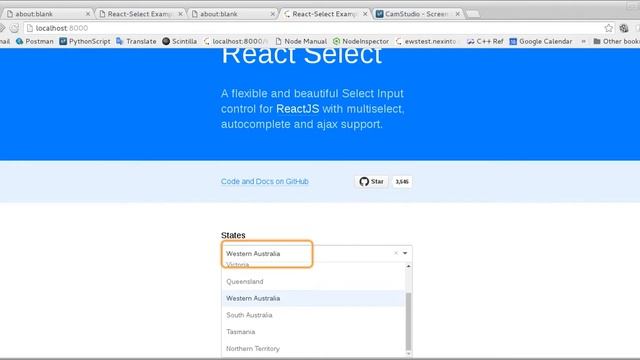Open Code and Docs on GitHub link

click(x=264, y=181)
